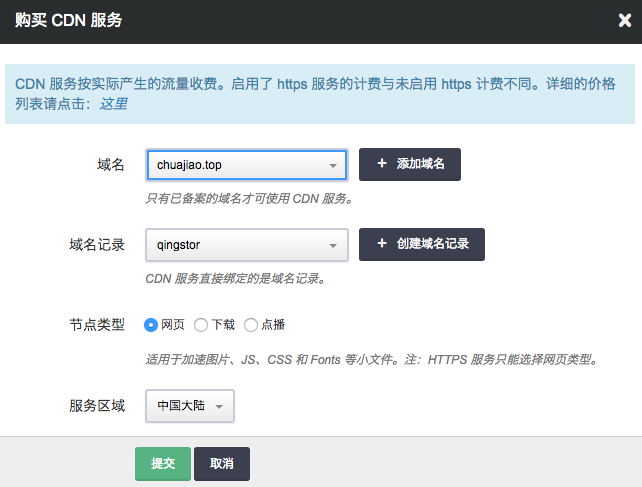Submit the form with 提交
This screenshot has width=642, height=487.
coord(163,464)
